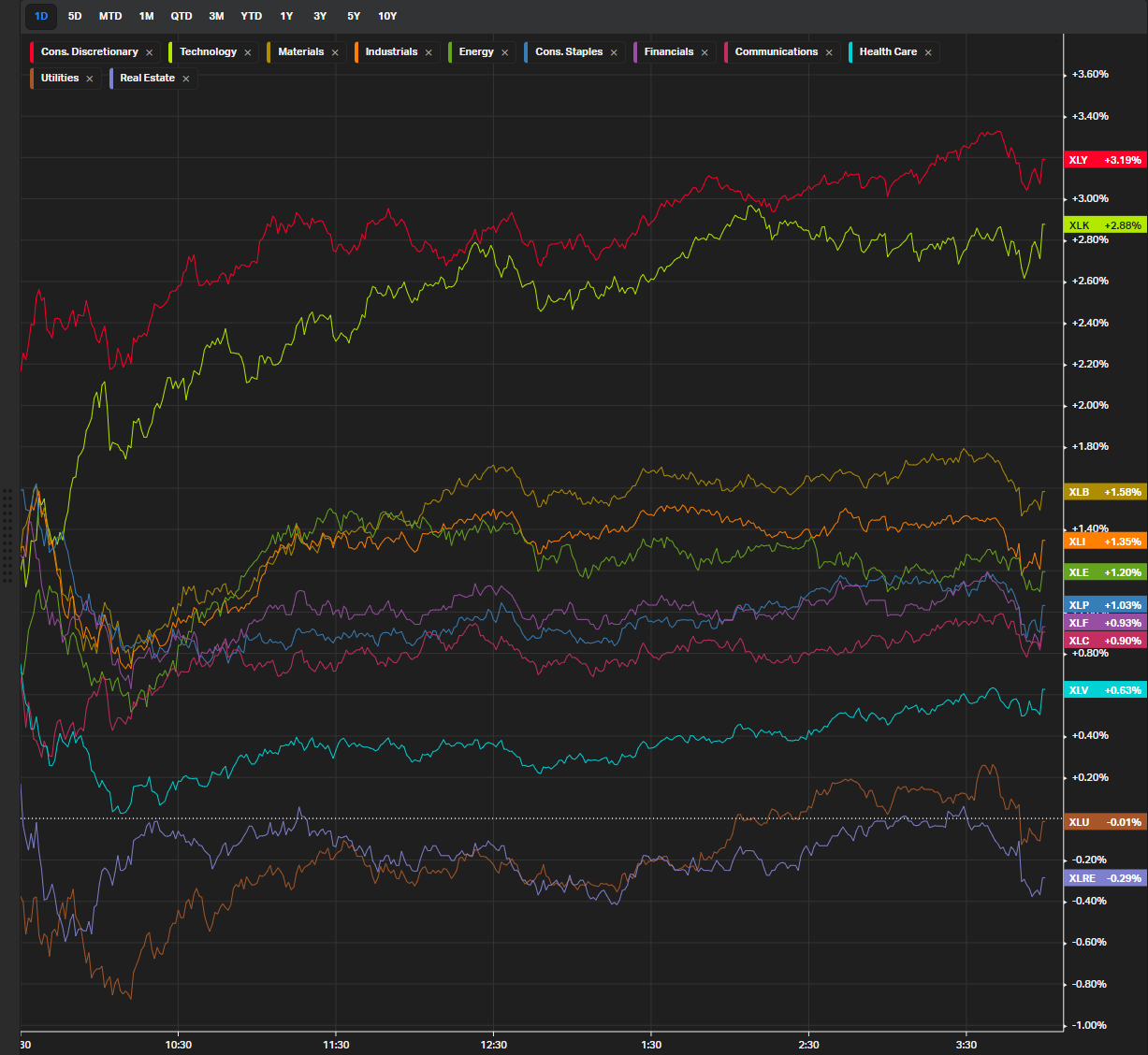This screenshot has width=1148, height=1055.
Task: Remove the Industrials sector series
Action: click(x=429, y=52)
